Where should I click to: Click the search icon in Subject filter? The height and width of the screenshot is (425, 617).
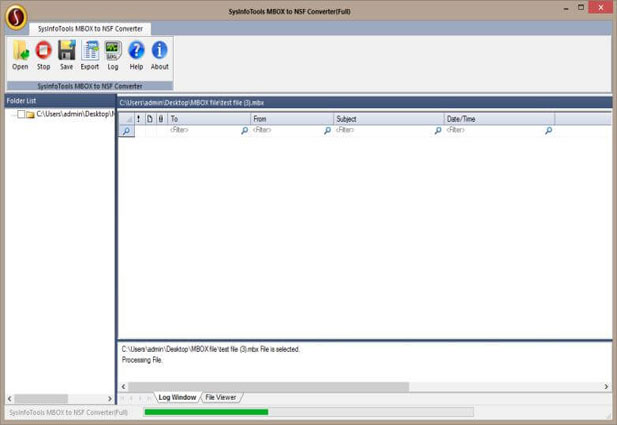[x=438, y=130]
